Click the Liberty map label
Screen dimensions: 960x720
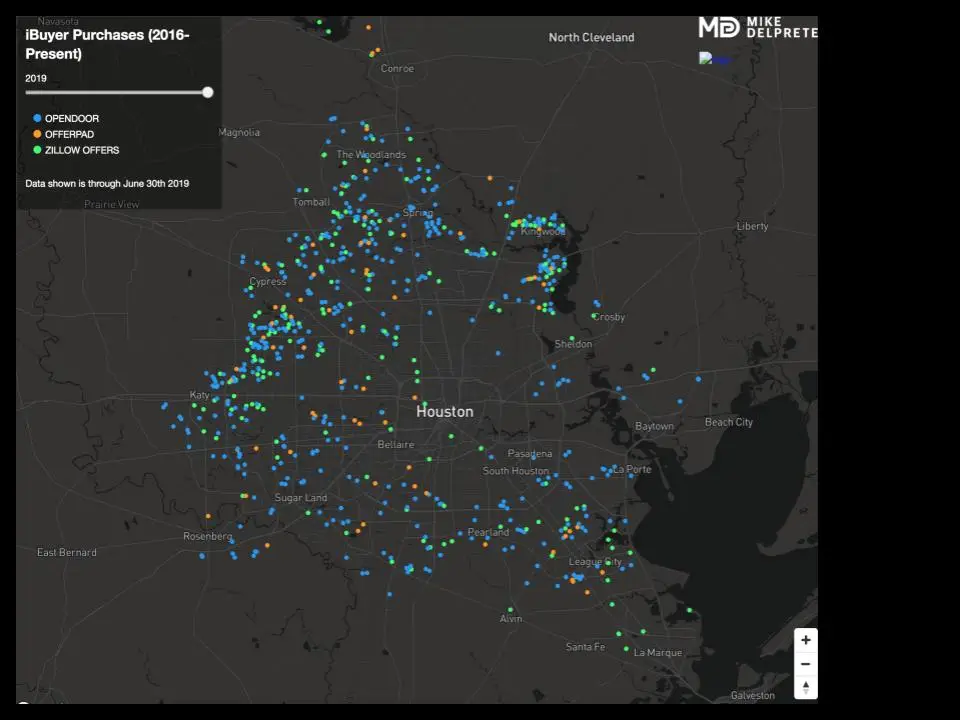click(x=752, y=227)
